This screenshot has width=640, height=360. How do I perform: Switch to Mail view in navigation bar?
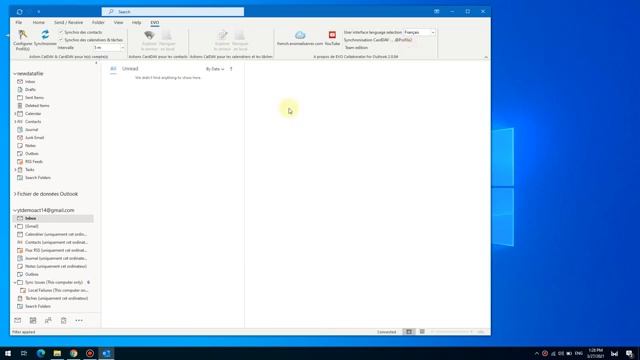[x=18, y=320]
